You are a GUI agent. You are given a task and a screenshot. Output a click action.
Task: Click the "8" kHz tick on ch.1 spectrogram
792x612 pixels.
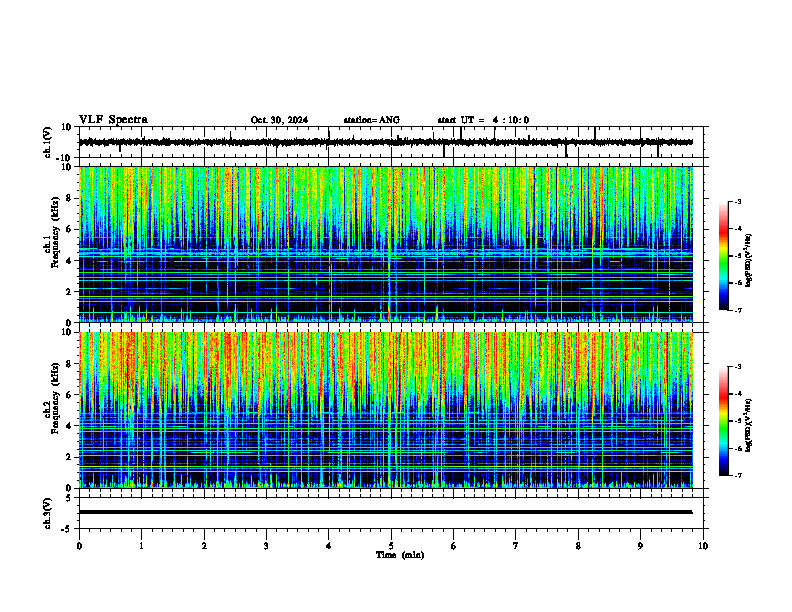[70, 198]
